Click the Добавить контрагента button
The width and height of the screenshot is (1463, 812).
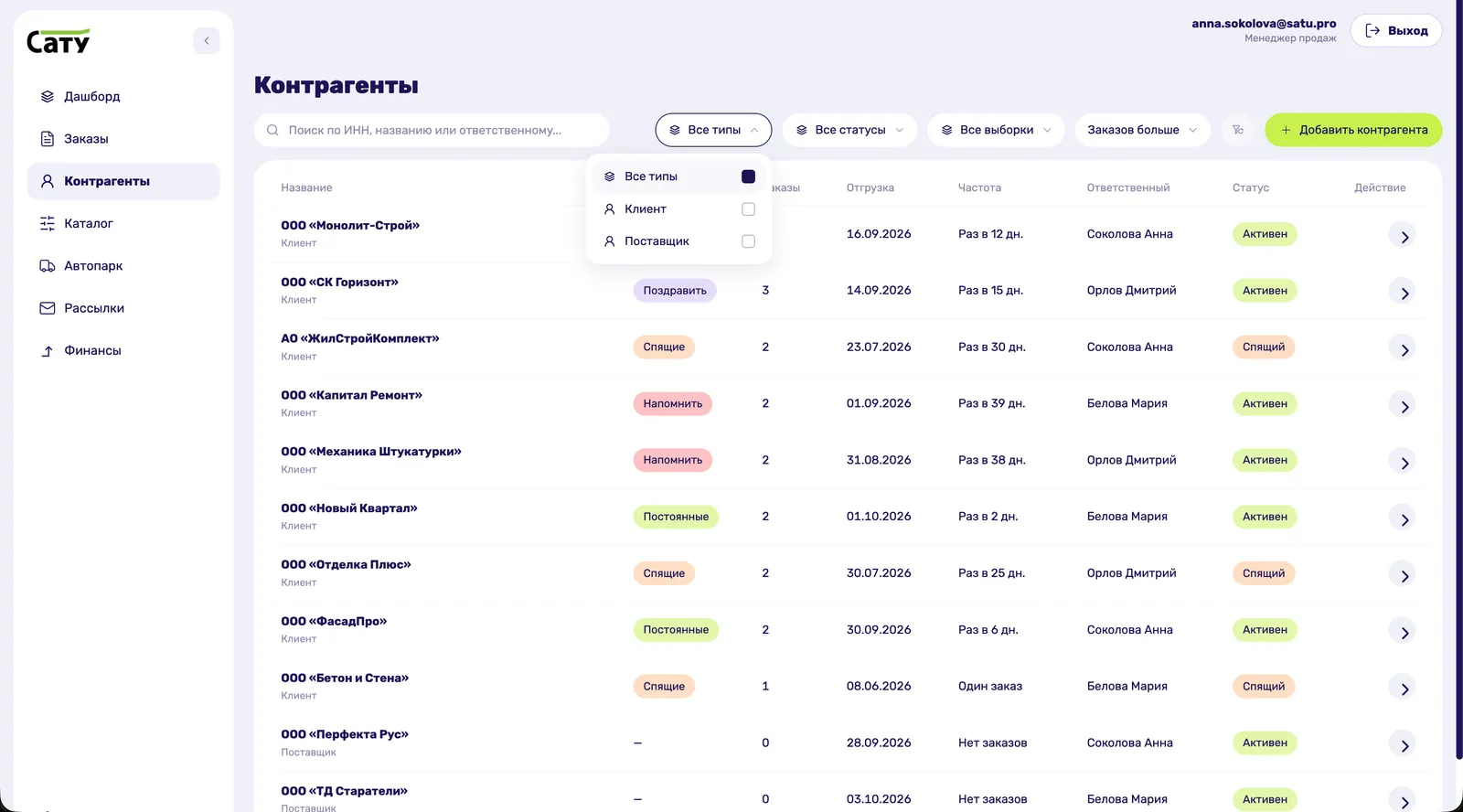click(x=1353, y=130)
